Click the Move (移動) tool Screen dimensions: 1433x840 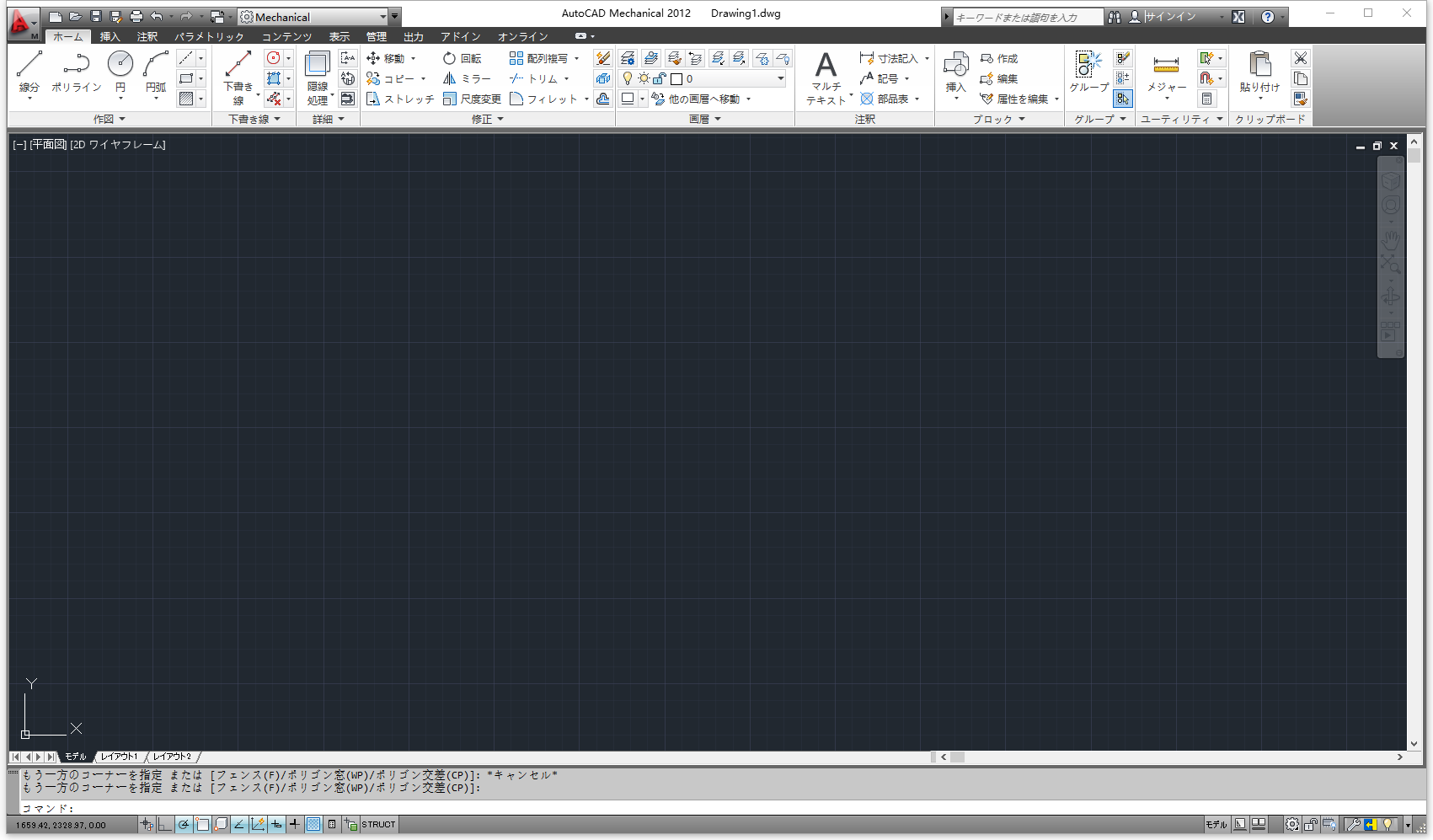click(x=386, y=58)
